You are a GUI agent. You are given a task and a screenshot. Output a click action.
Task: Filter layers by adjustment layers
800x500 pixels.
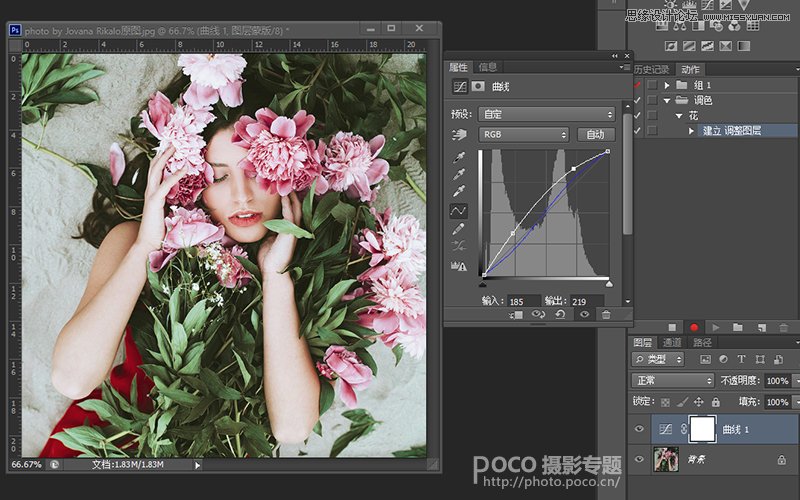tap(723, 359)
